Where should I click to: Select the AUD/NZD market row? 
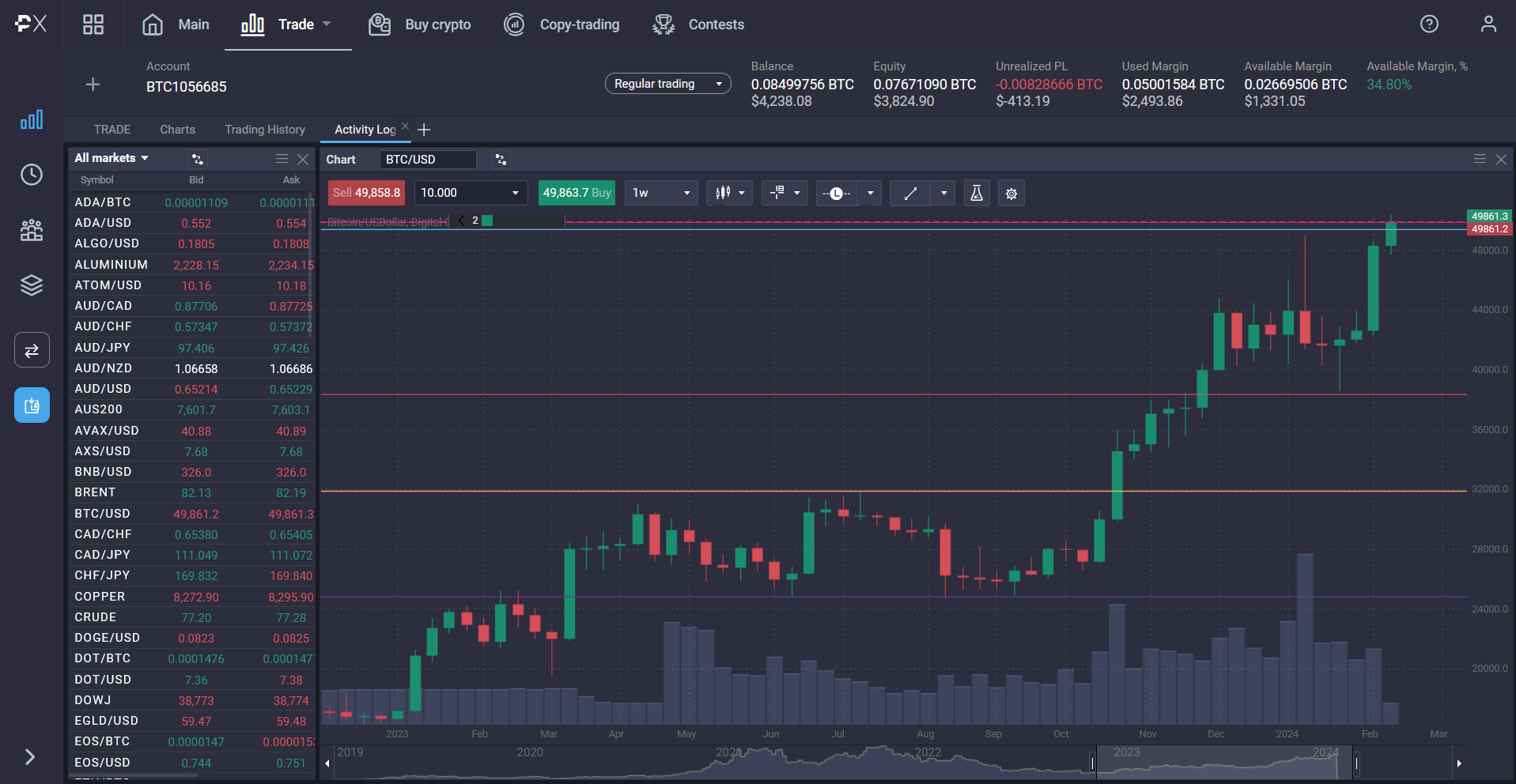(x=193, y=368)
